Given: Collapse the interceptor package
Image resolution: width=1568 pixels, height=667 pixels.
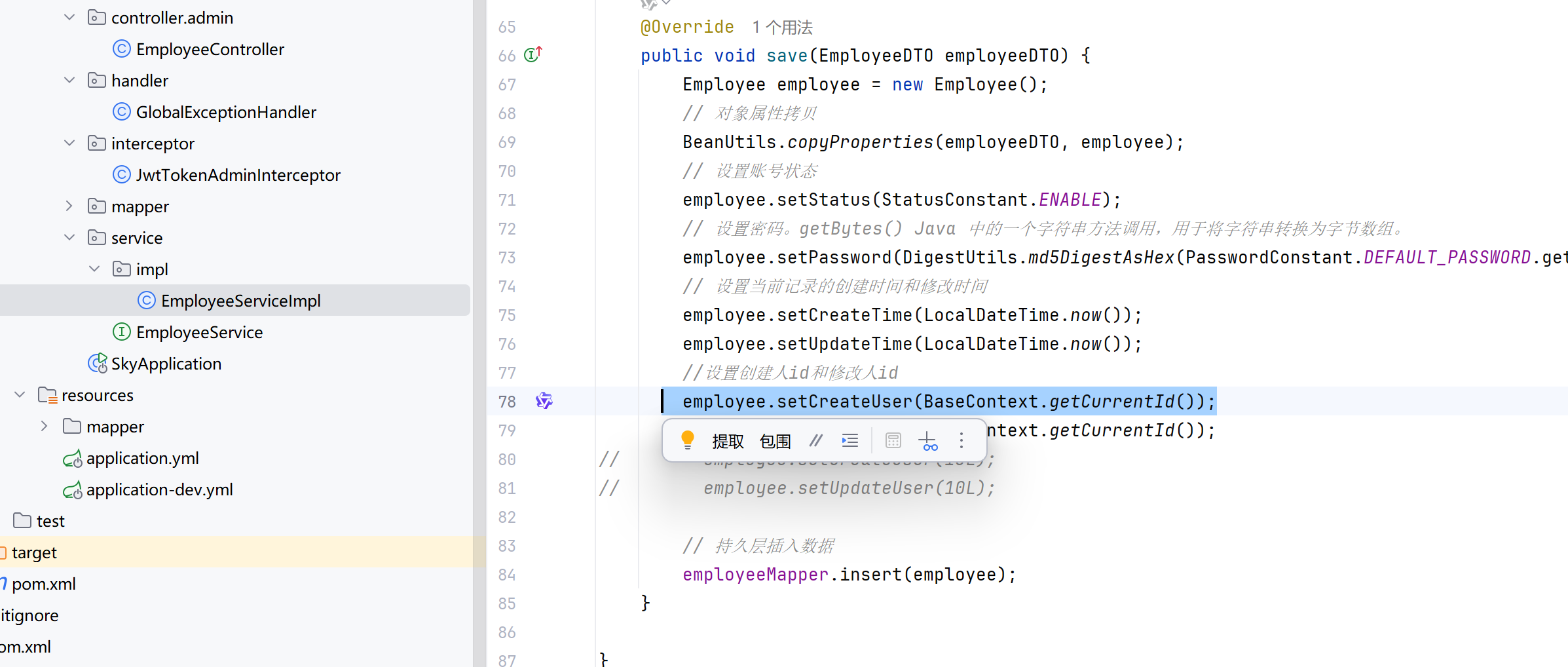Looking at the screenshot, I should [x=69, y=143].
